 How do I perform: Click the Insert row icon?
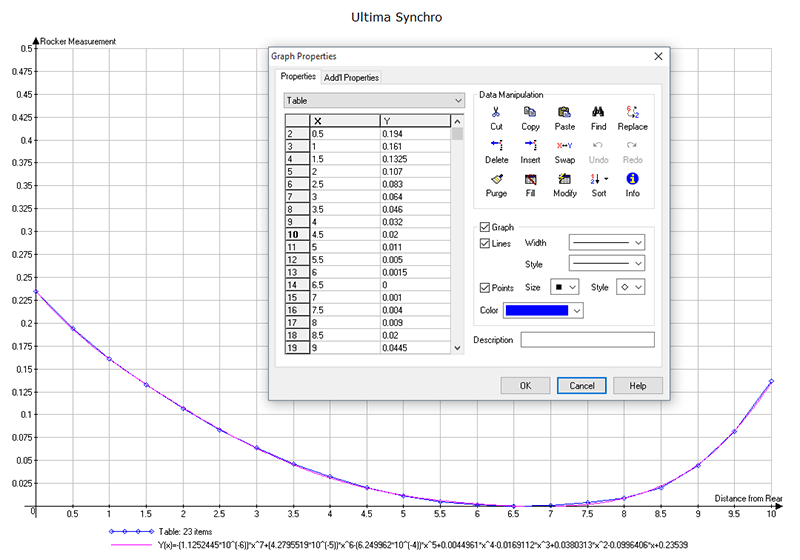(x=530, y=145)
